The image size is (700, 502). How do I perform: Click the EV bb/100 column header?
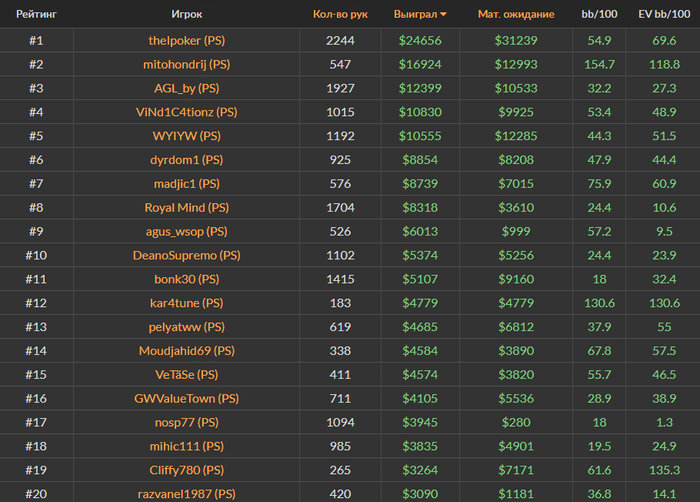(x=663, y=15)
